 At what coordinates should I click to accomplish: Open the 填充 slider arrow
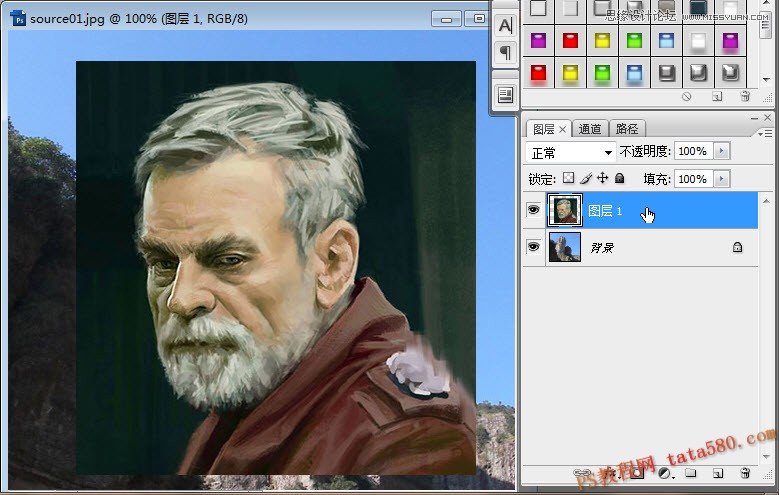coord(722,179)
